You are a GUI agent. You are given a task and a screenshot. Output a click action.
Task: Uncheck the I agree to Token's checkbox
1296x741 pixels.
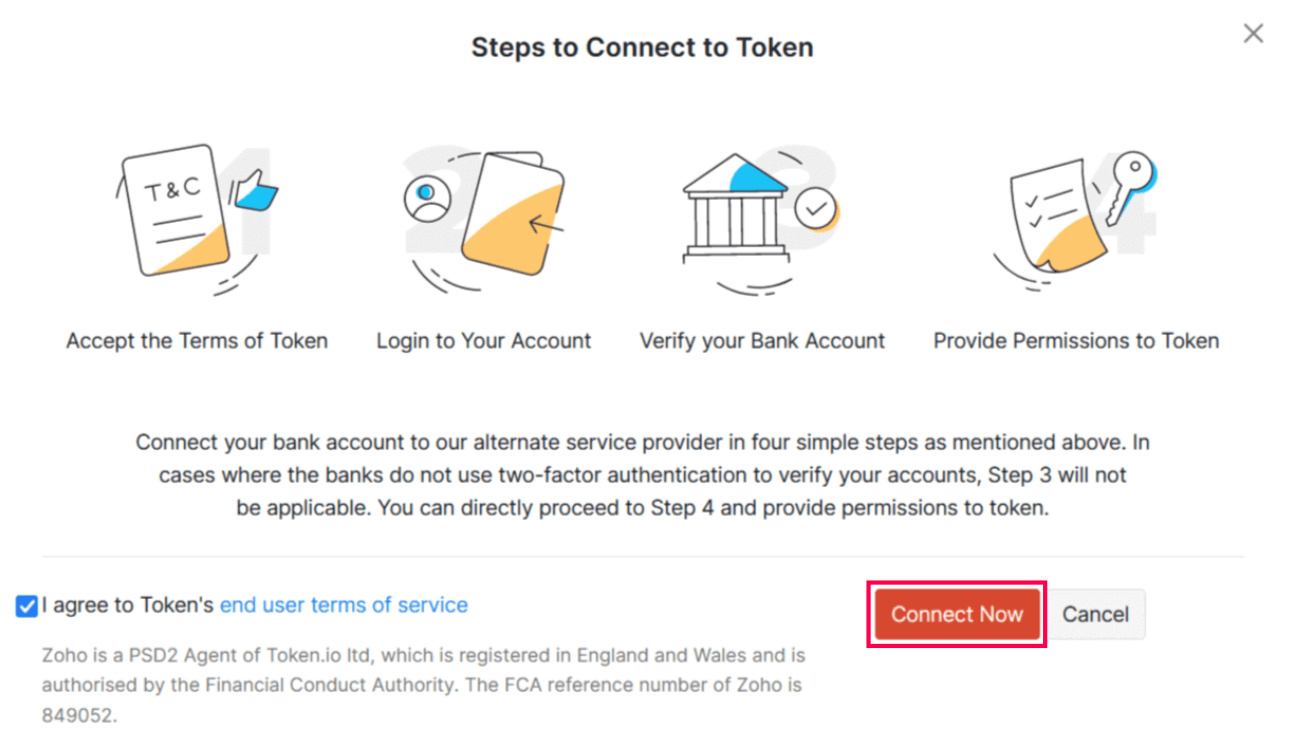coord(27,604)
